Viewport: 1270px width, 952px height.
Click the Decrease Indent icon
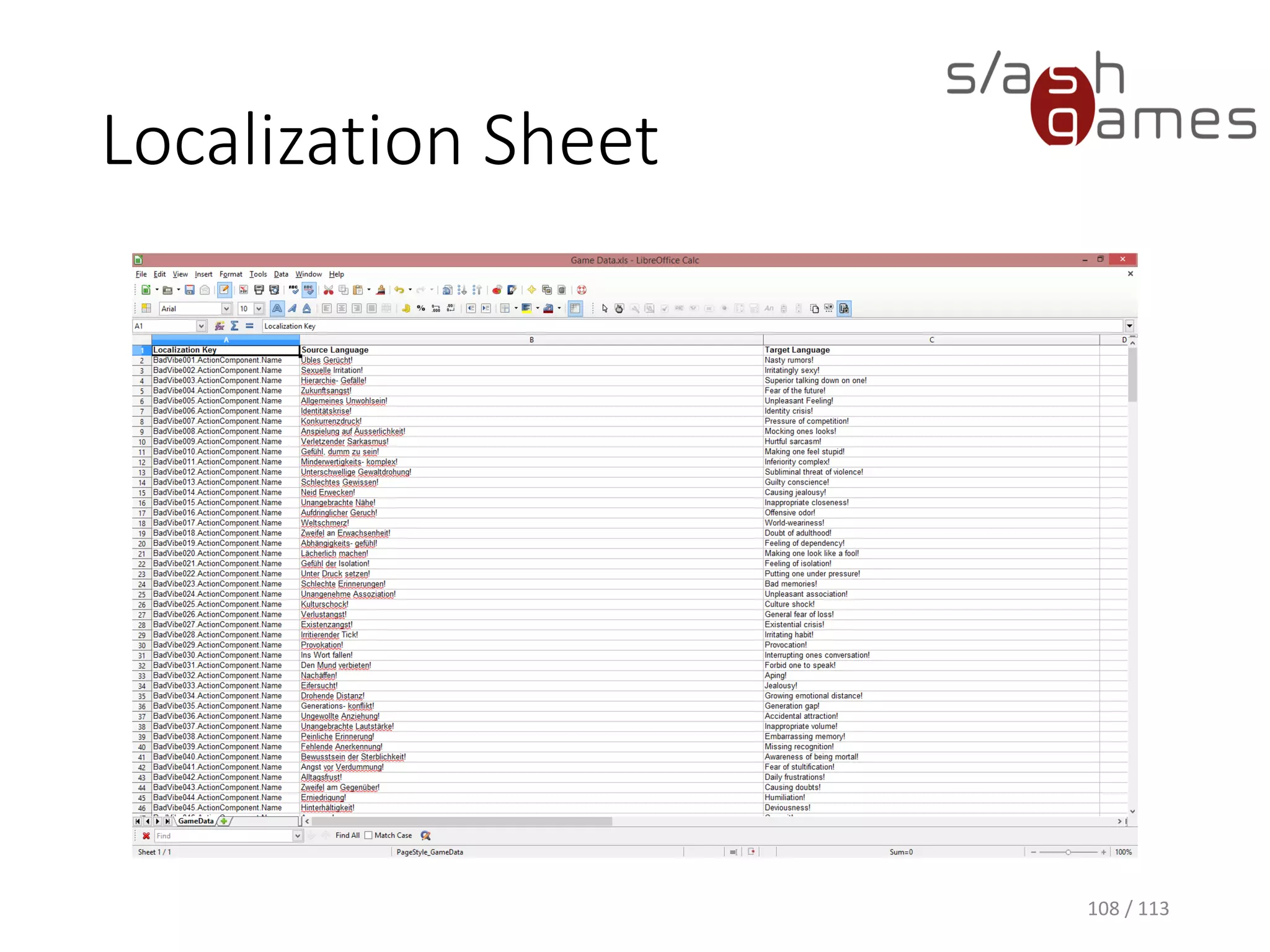click(x=471, y=309)
